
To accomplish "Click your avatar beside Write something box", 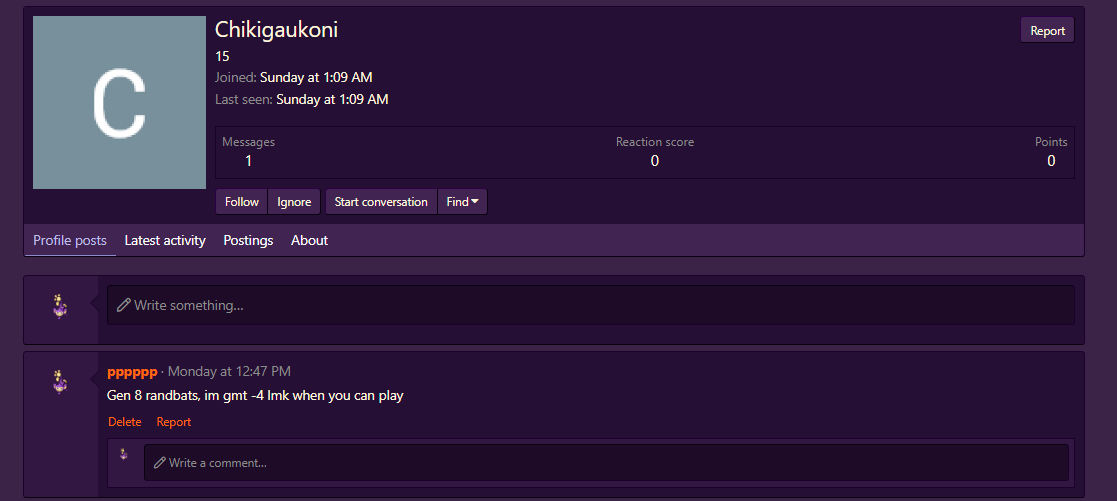I will [x=61, y=306].
